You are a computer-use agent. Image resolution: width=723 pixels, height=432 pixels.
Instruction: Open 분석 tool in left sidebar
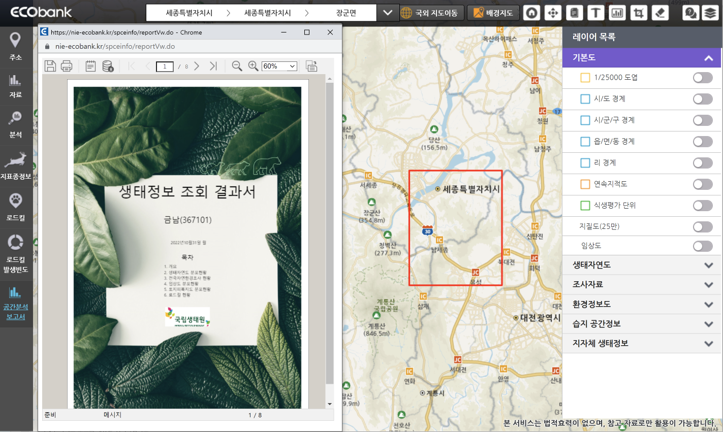(15, 123)
